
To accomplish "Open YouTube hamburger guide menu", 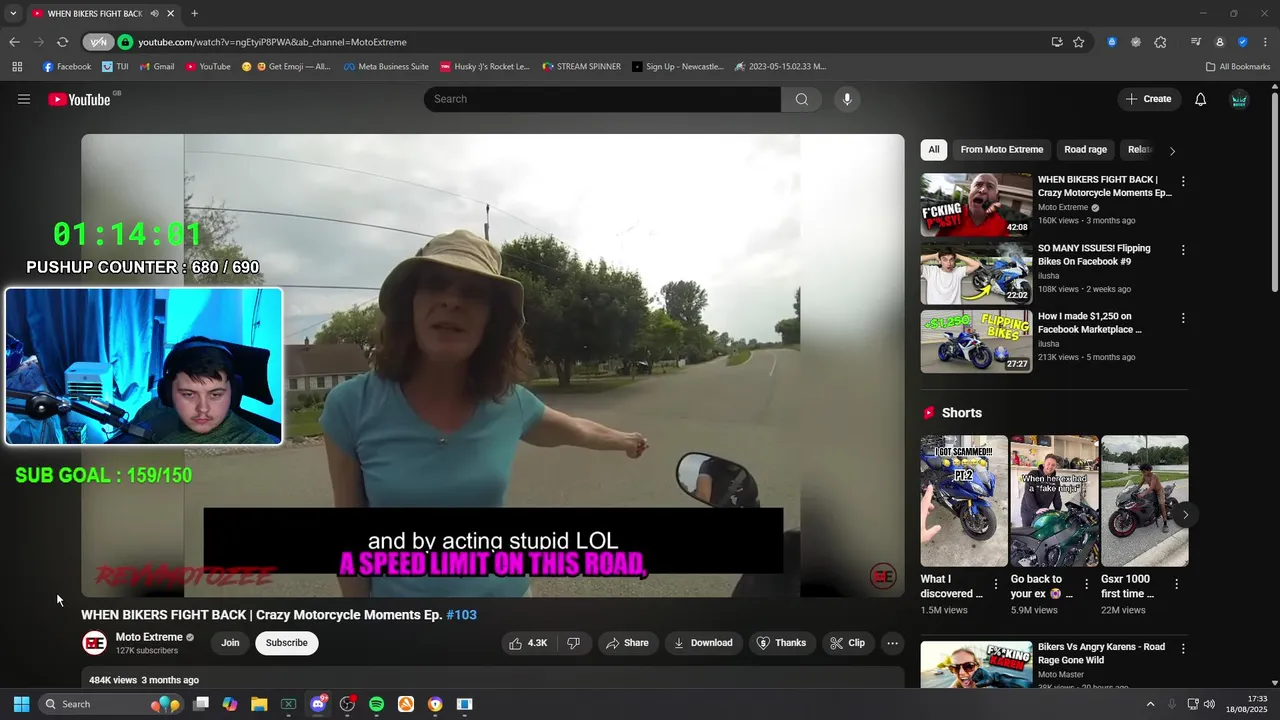I will (x=24, y=99).
